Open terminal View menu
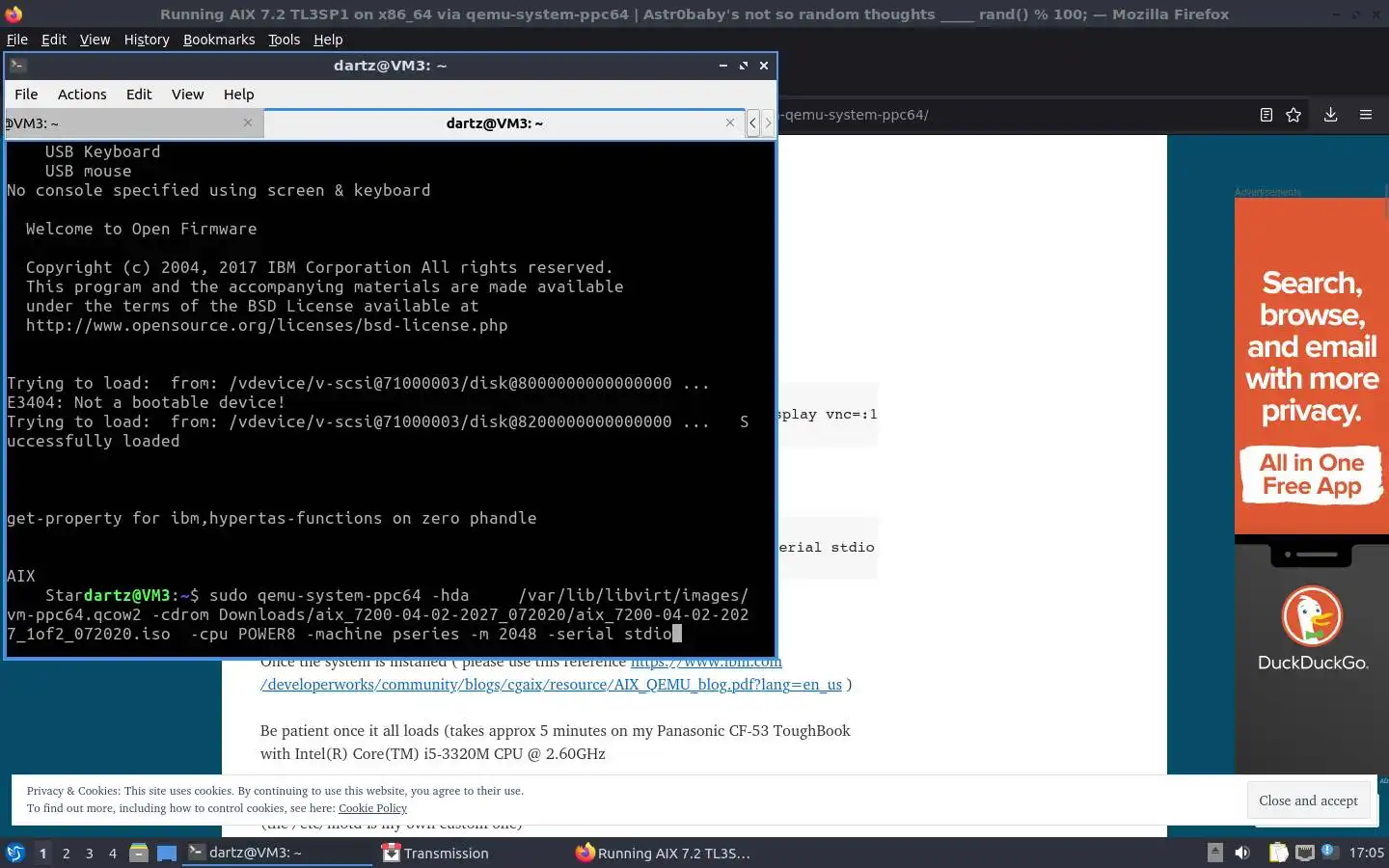This screenshot has width=1389, height=868. click(187, 94)
